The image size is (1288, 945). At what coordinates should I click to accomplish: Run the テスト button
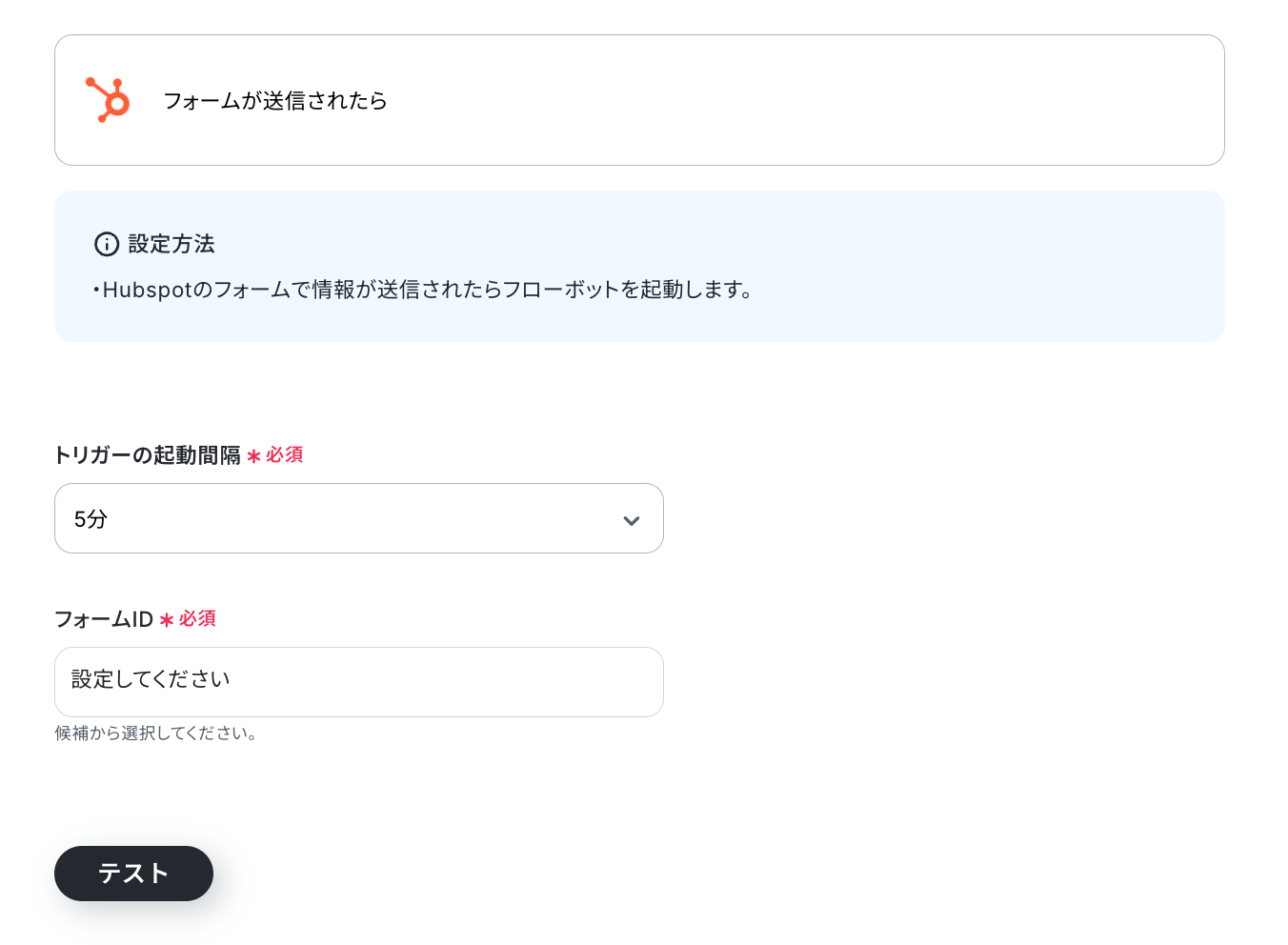133,874
